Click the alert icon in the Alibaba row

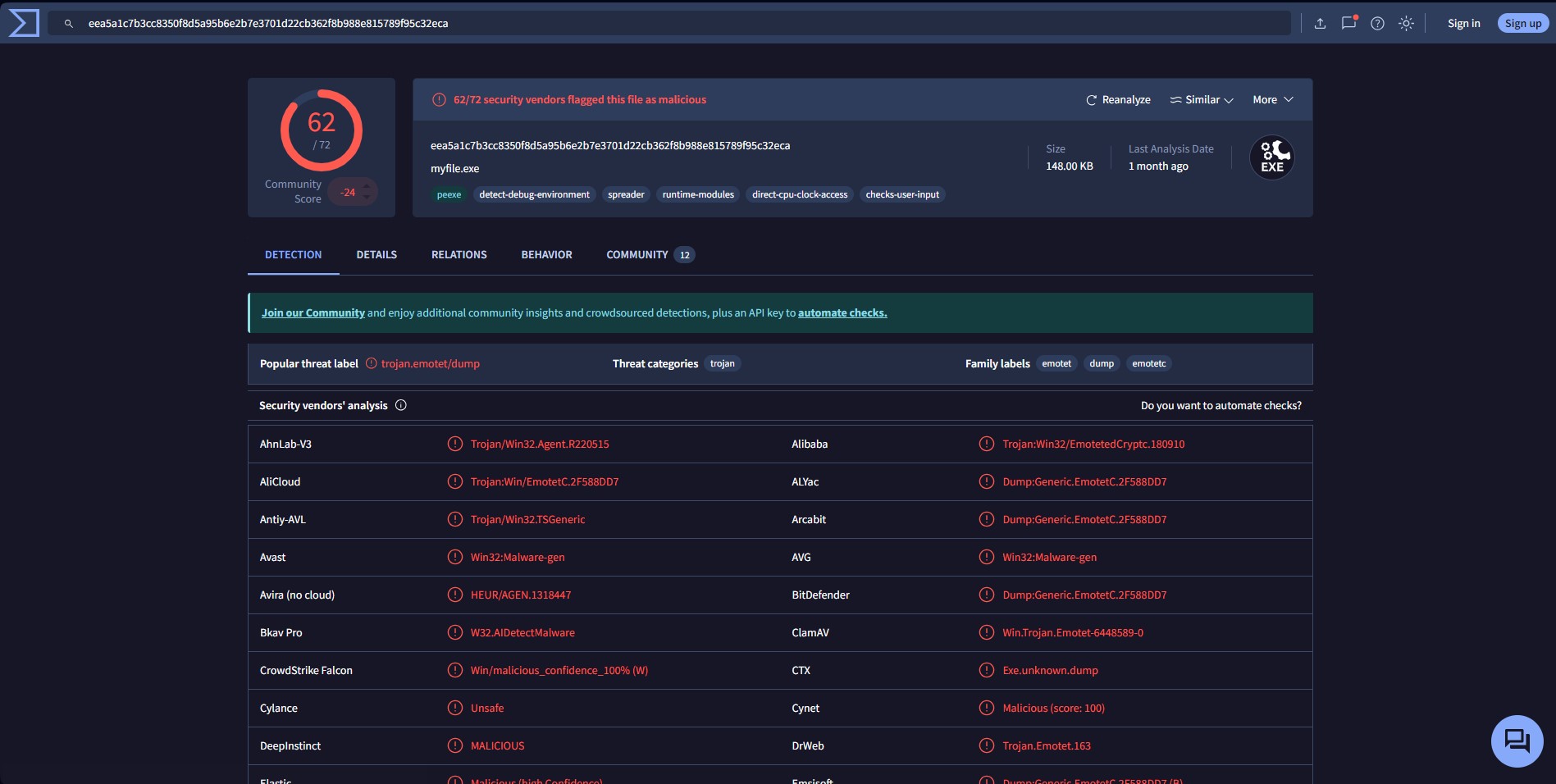[x=987, y=444]
